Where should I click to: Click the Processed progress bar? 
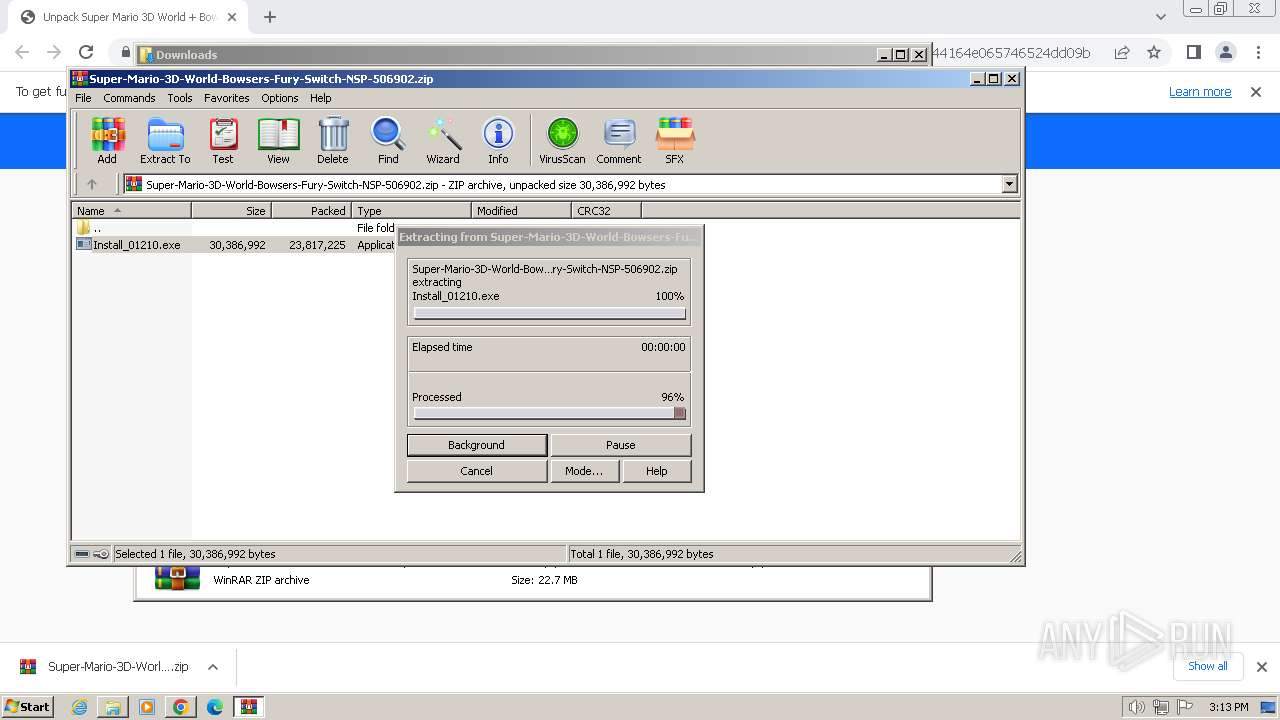[x=550, y=413]
